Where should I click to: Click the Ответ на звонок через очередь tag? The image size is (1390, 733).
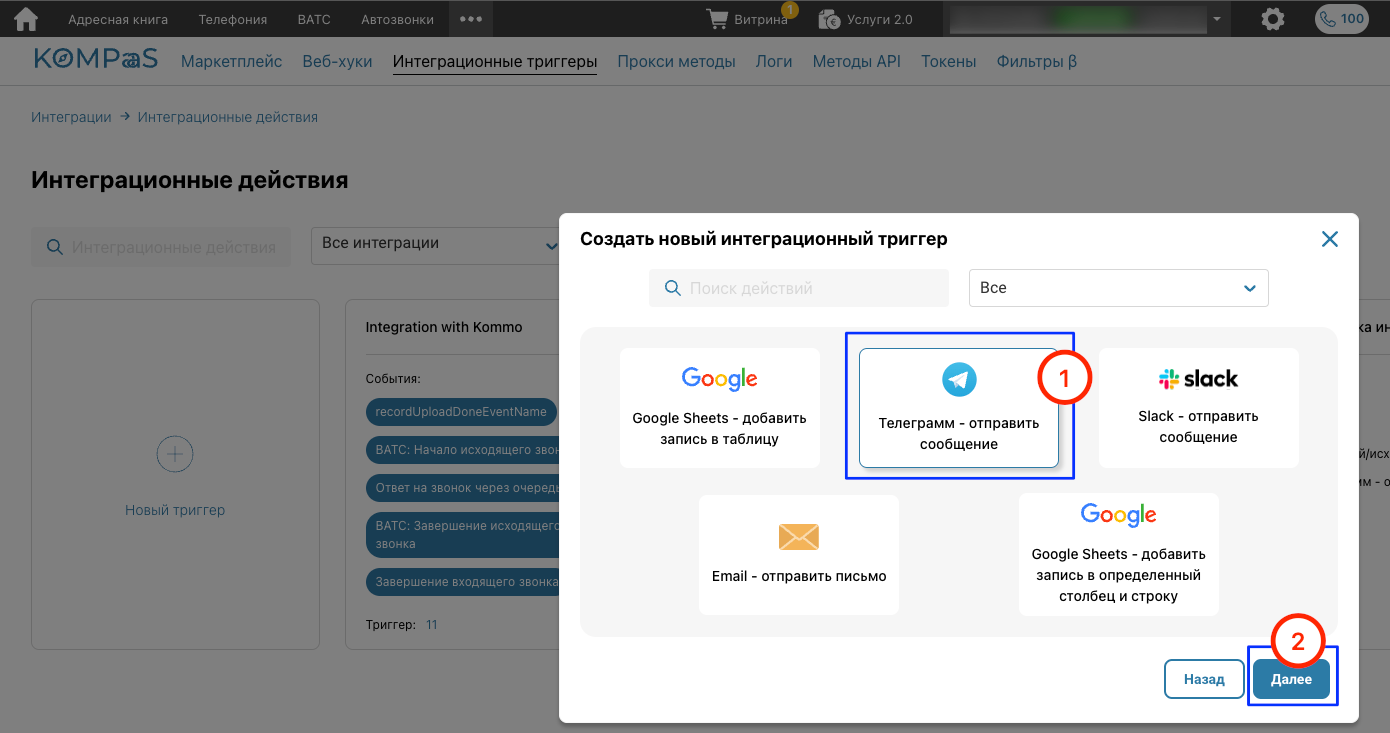tap(462, 487)
